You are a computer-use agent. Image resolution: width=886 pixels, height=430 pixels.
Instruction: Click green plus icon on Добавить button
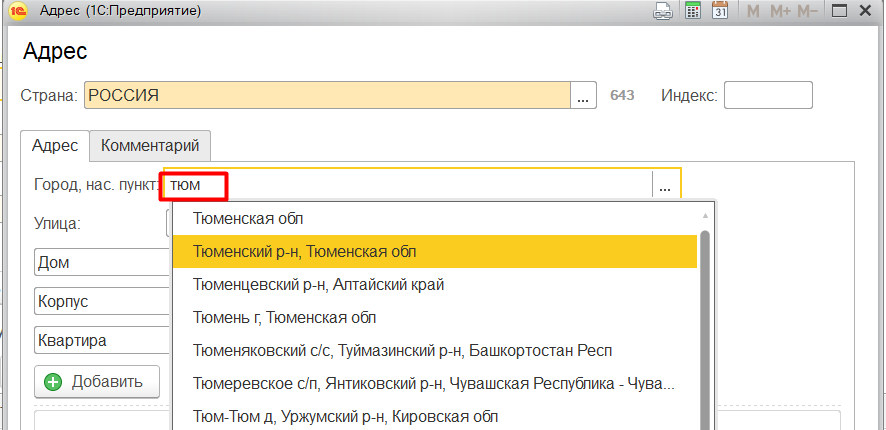tap(53, 381)
